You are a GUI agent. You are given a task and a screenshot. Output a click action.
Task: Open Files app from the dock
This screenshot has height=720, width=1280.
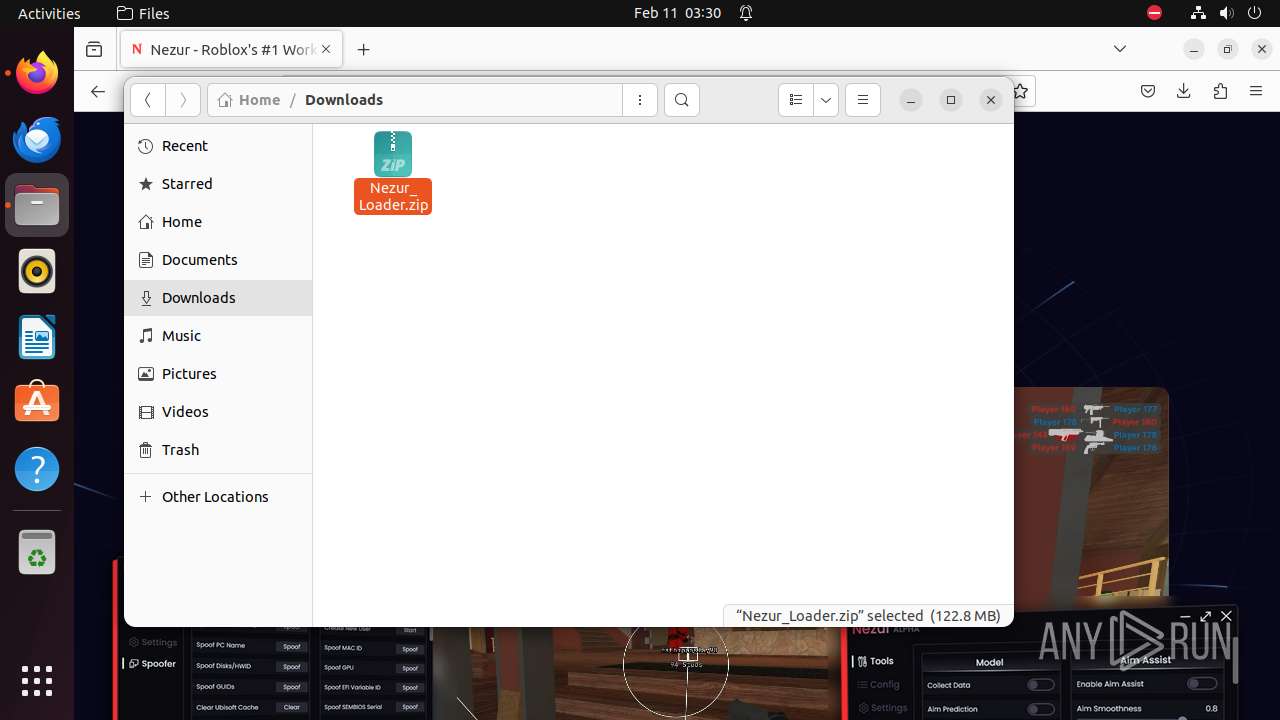click(37, 205)
